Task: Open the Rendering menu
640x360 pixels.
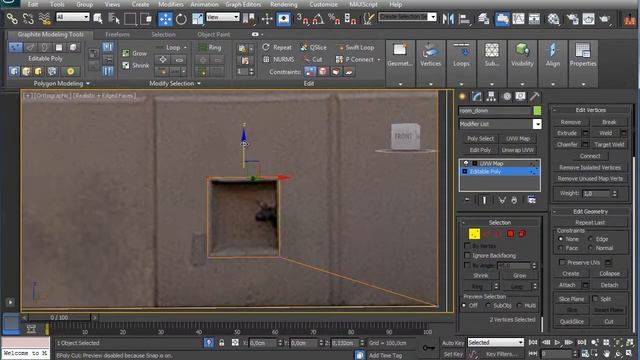Action: tap(284, 4)
